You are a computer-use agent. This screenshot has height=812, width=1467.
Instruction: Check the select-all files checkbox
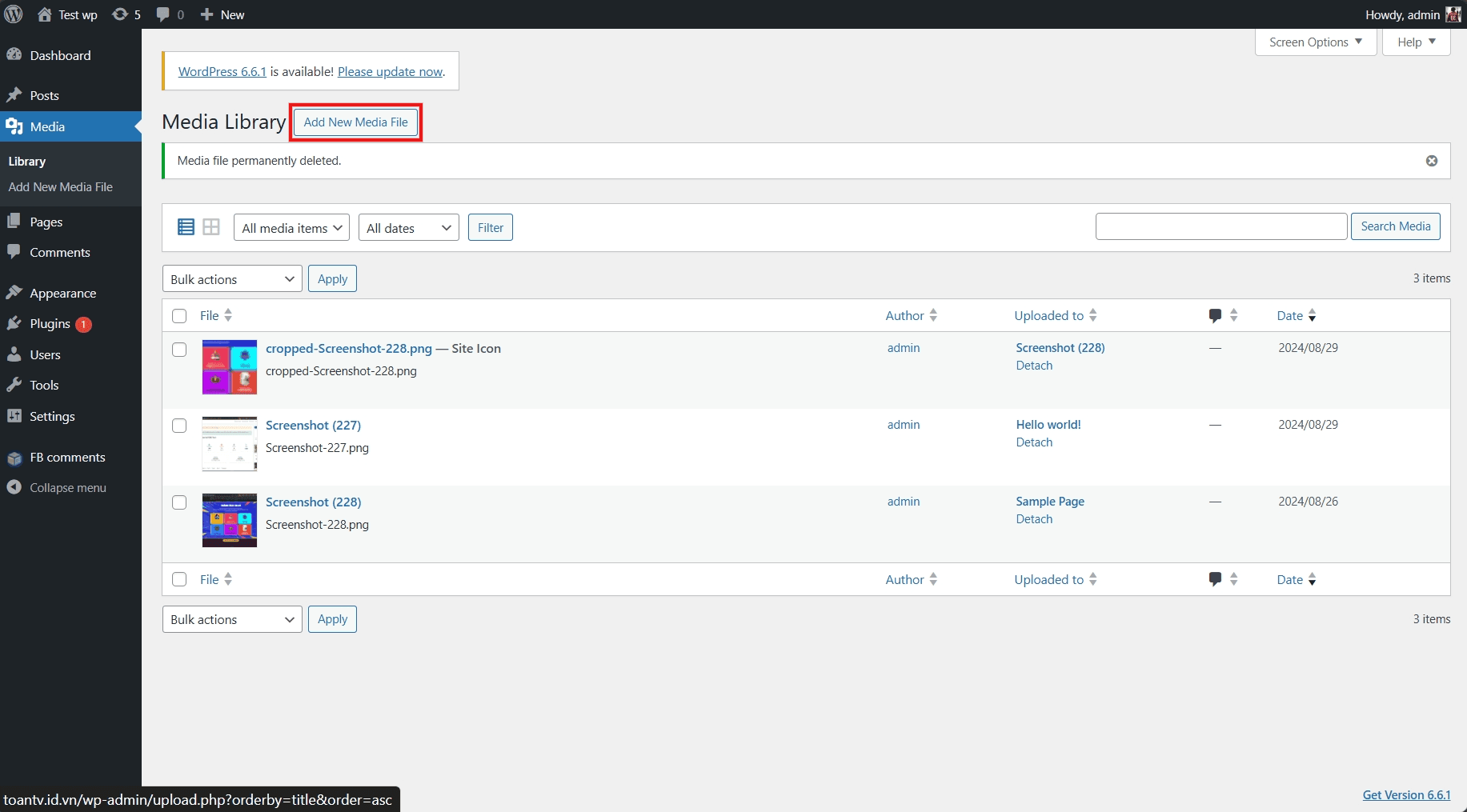coord(179,316)
